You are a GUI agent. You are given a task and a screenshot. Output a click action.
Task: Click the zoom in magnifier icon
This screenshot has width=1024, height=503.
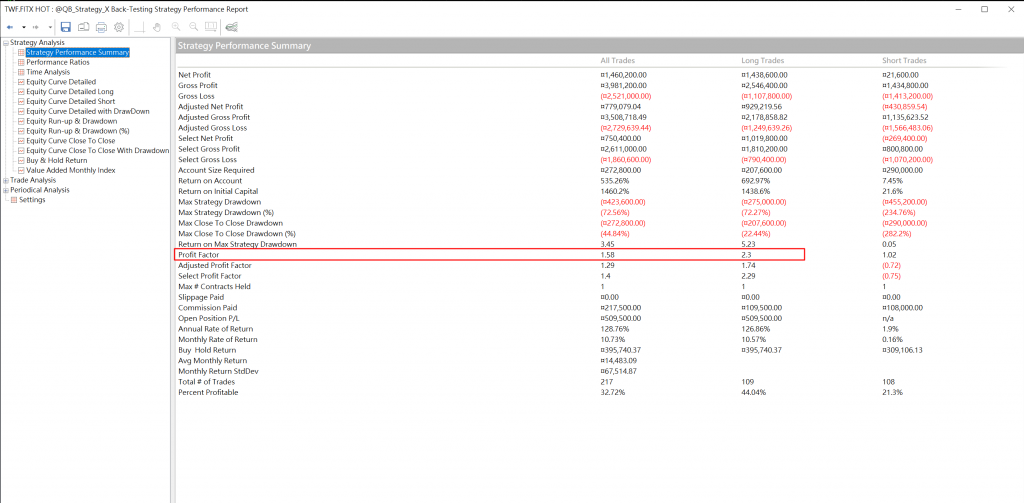tap(177, 25)
